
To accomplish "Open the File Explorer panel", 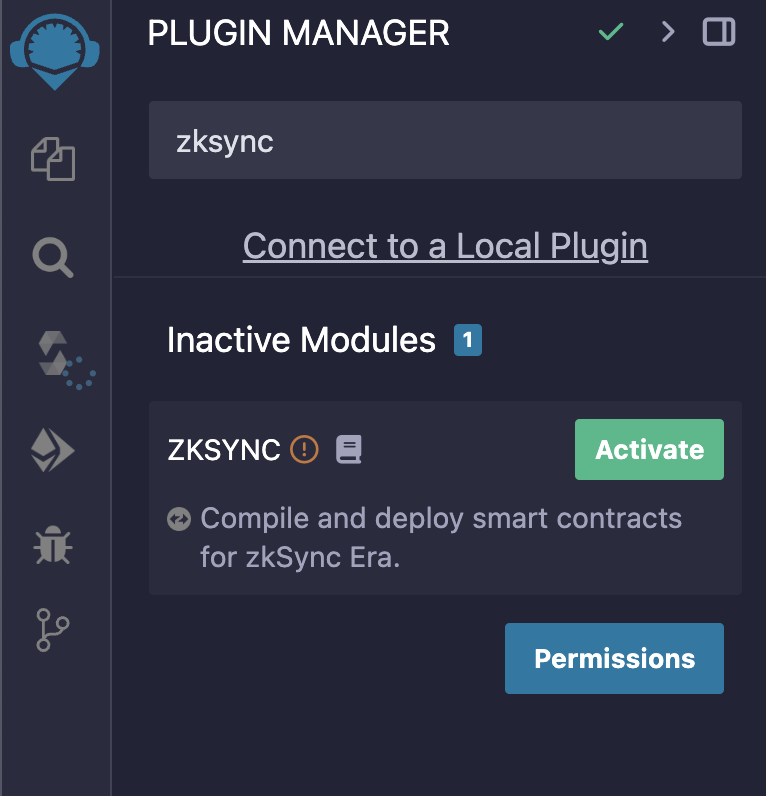I will [x=54, y=159].
